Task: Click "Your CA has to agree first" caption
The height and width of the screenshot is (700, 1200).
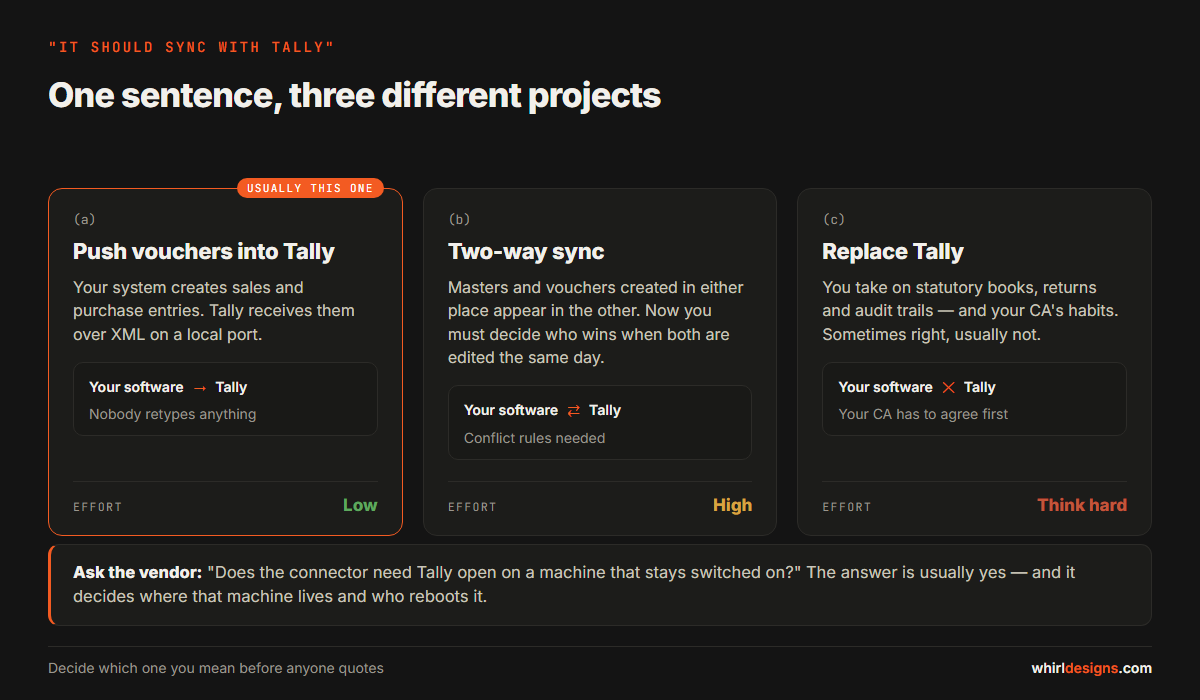Action: 923,414
